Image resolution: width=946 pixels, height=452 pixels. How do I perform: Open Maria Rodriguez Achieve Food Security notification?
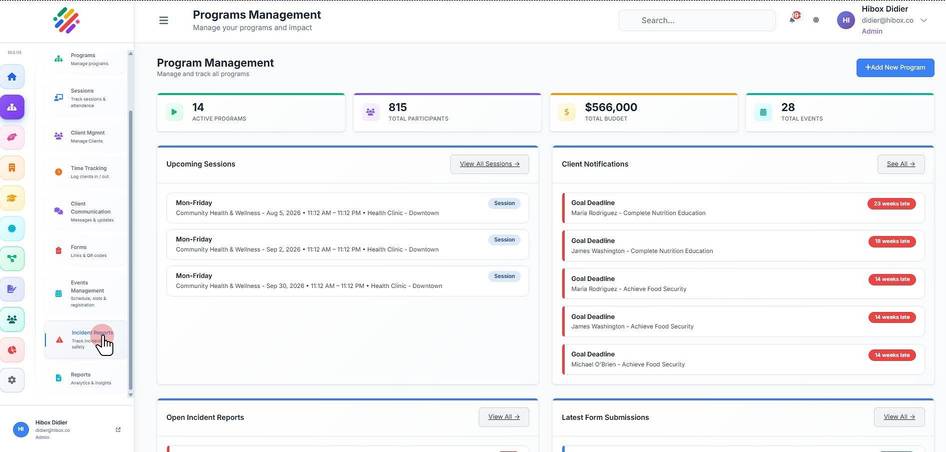[743, 284]
